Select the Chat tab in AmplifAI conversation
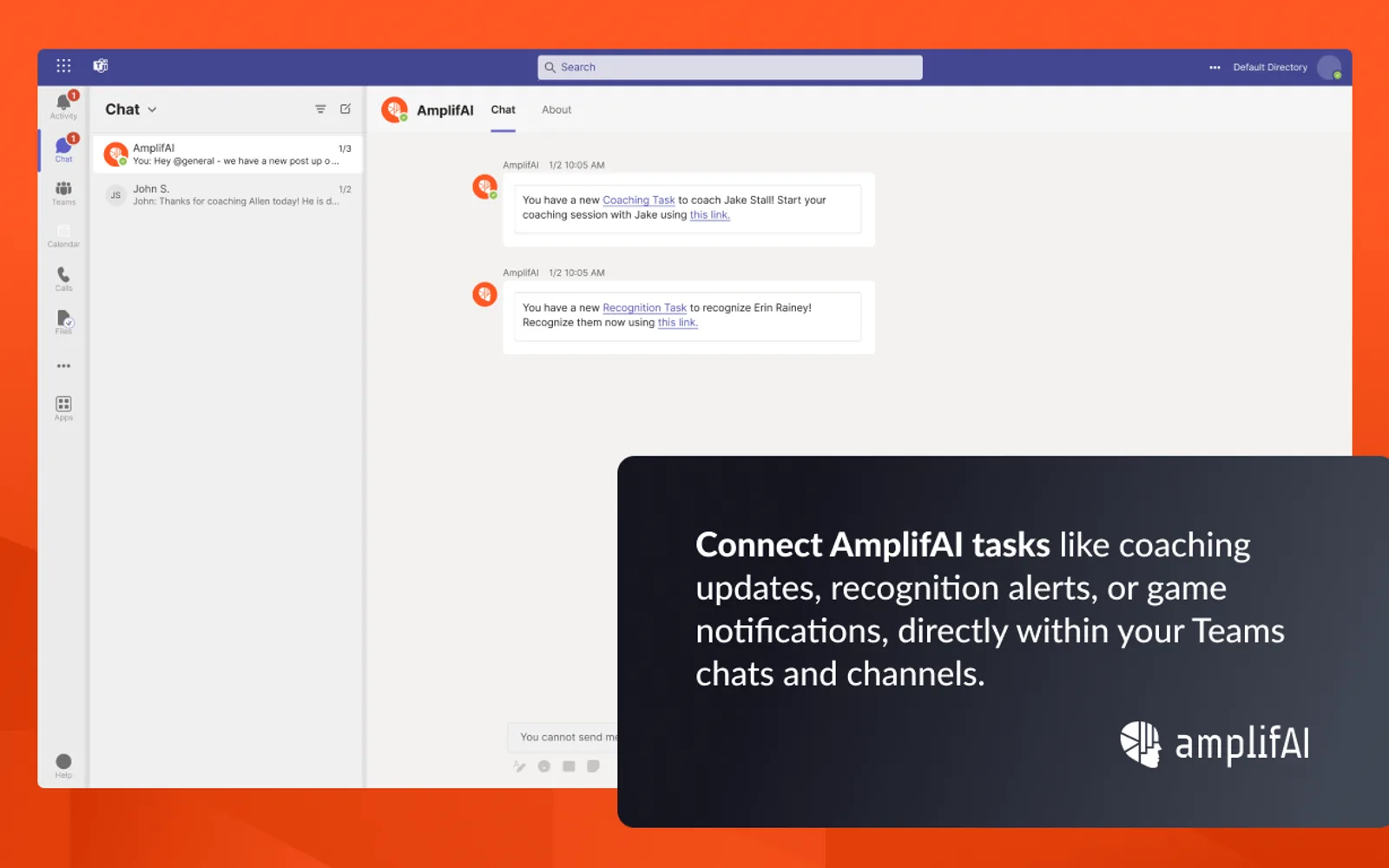The width and height of the screenshot is (1389, 868). 503,109
